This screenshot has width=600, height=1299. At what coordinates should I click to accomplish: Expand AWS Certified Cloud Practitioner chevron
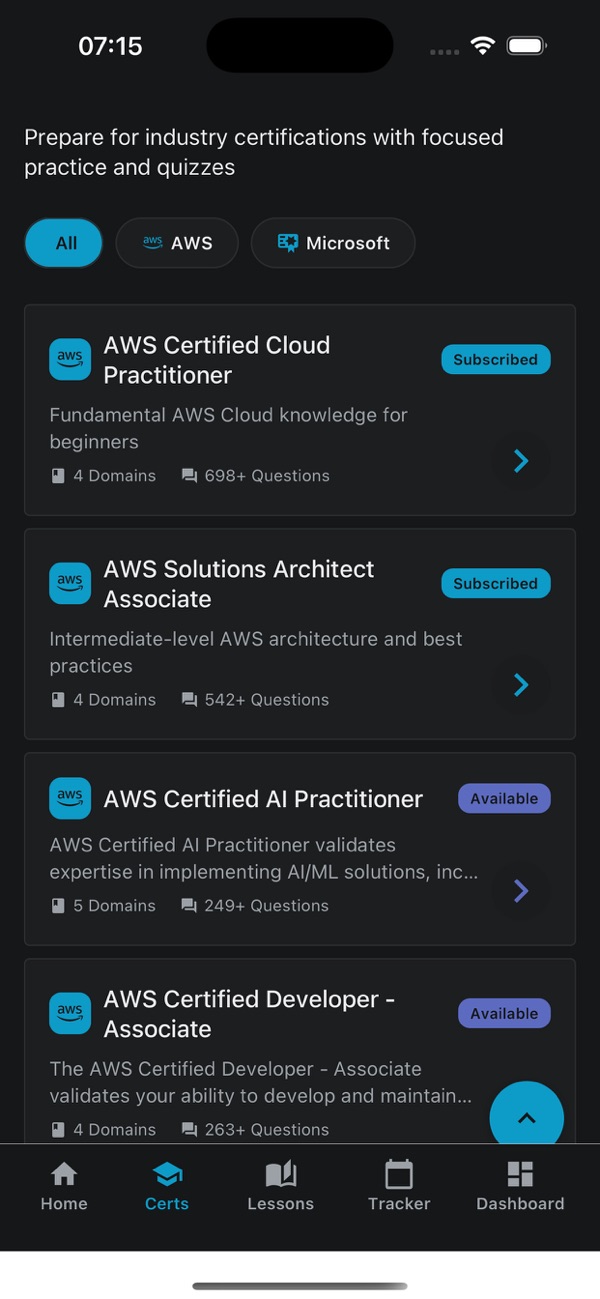tap(521, 461)
